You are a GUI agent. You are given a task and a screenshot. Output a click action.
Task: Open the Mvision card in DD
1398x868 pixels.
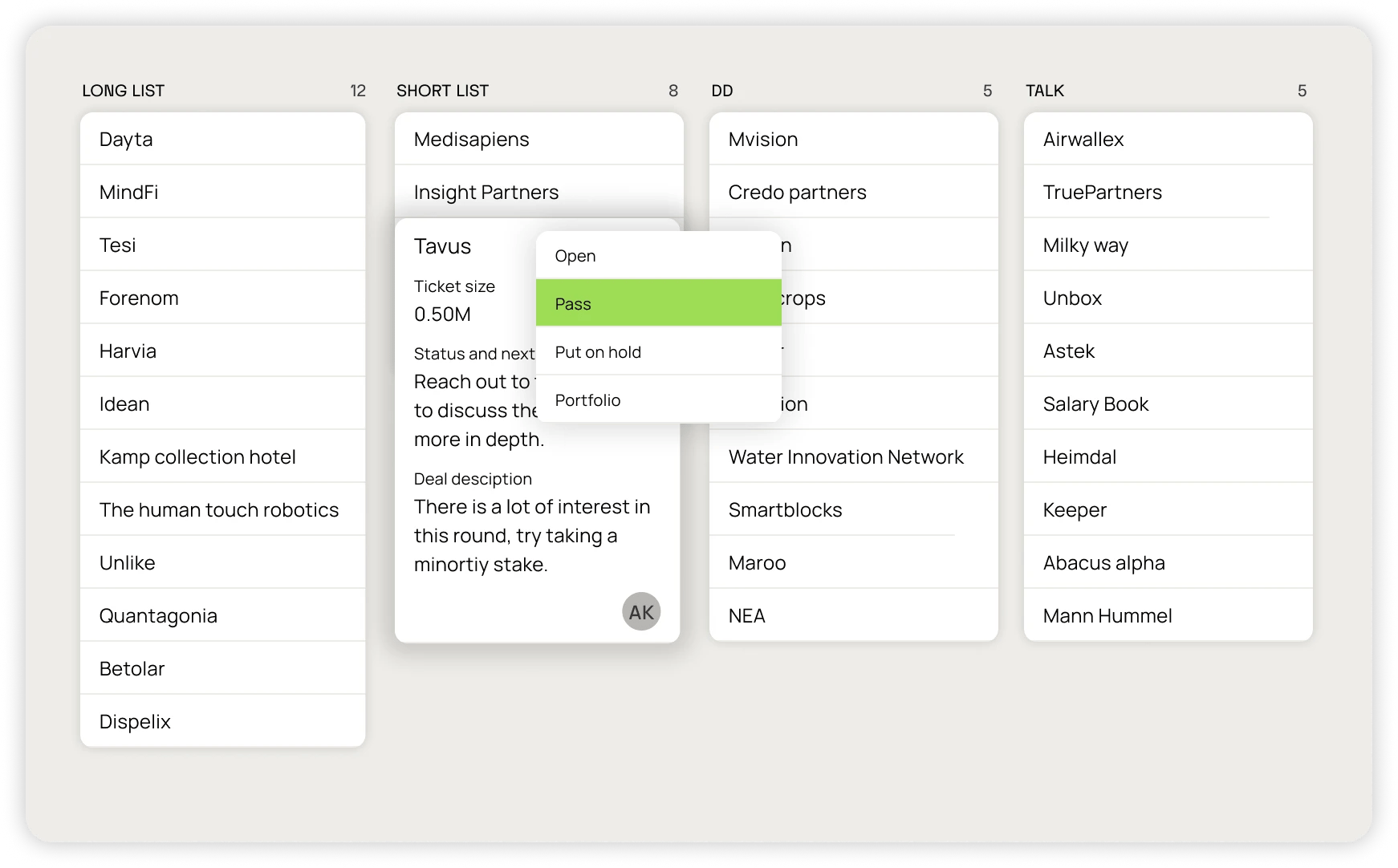pos(854,139)
